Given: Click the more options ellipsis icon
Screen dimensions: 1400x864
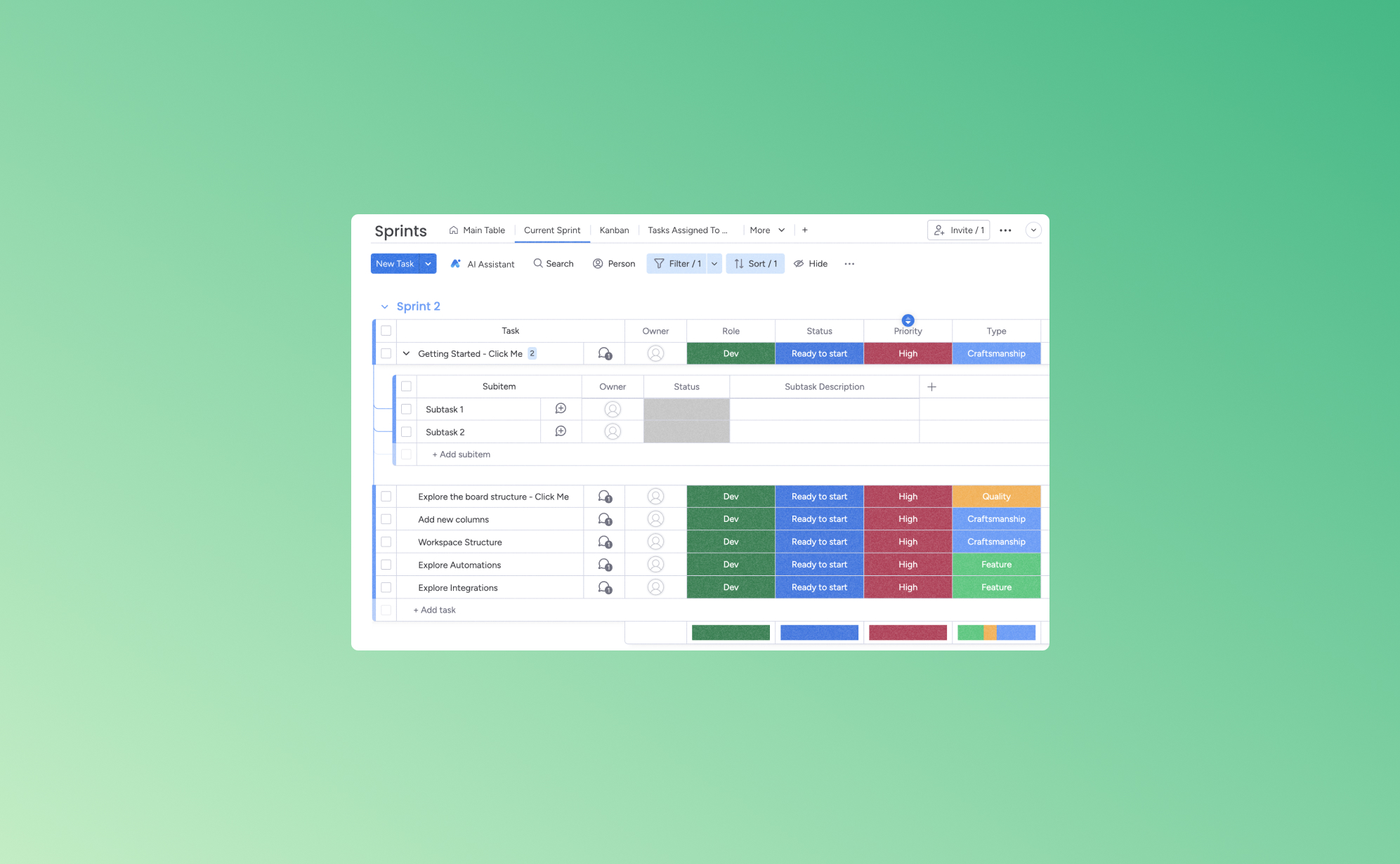Looking at the screenshot, I should (x=849, y=263).
